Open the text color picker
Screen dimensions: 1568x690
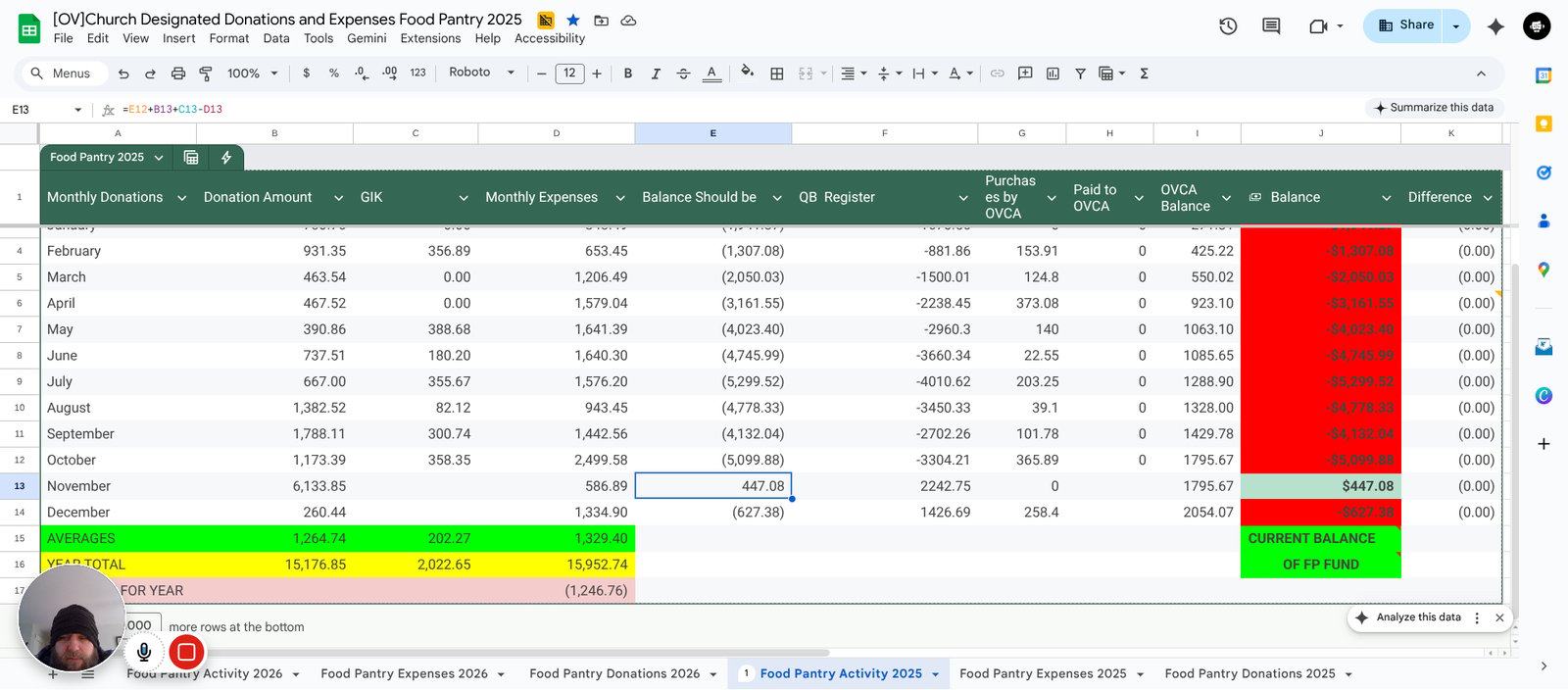[x=711, y=74]
